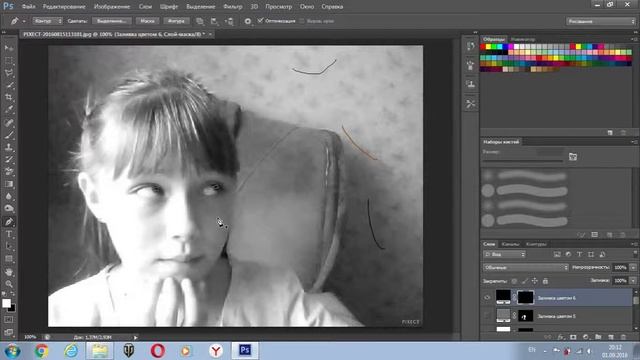
Task: Click the Выделение button in options bar
Action: (x=111, y=21)
